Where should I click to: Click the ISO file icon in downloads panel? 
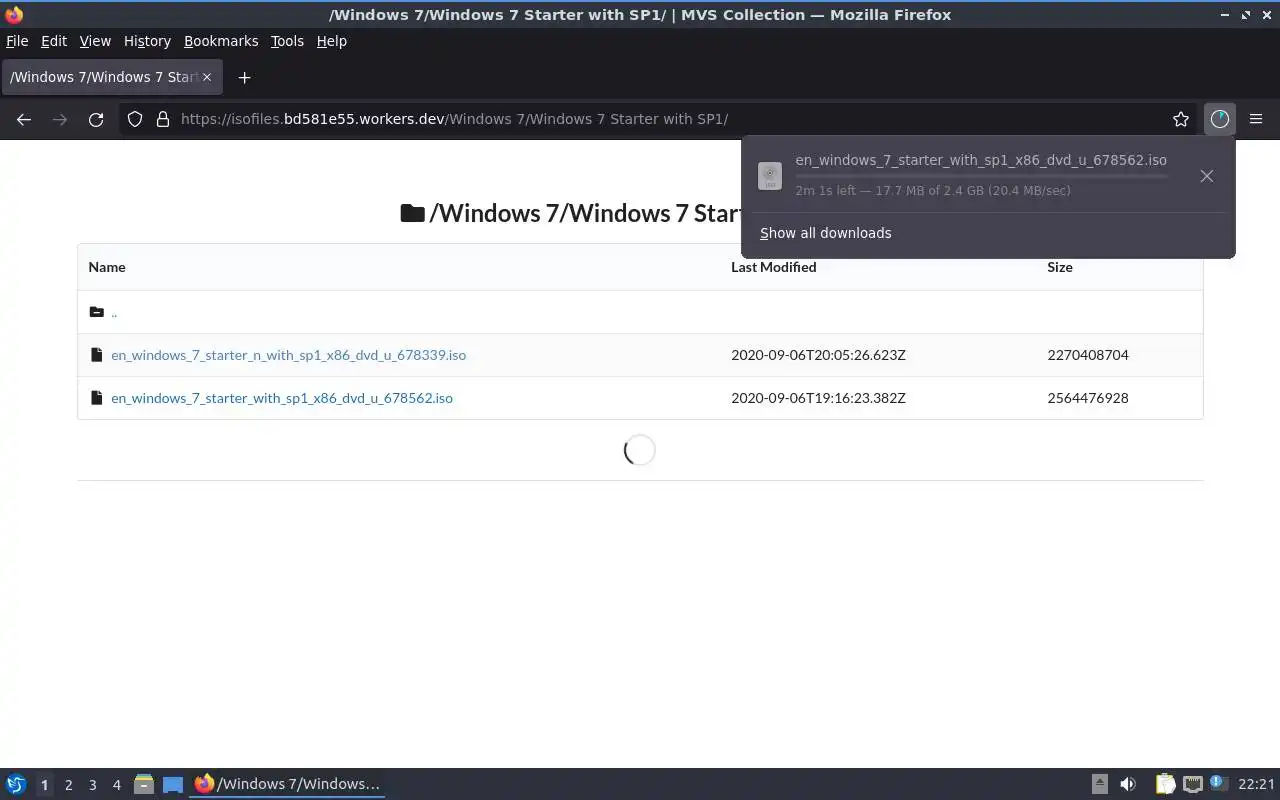[x=770, y=176]
